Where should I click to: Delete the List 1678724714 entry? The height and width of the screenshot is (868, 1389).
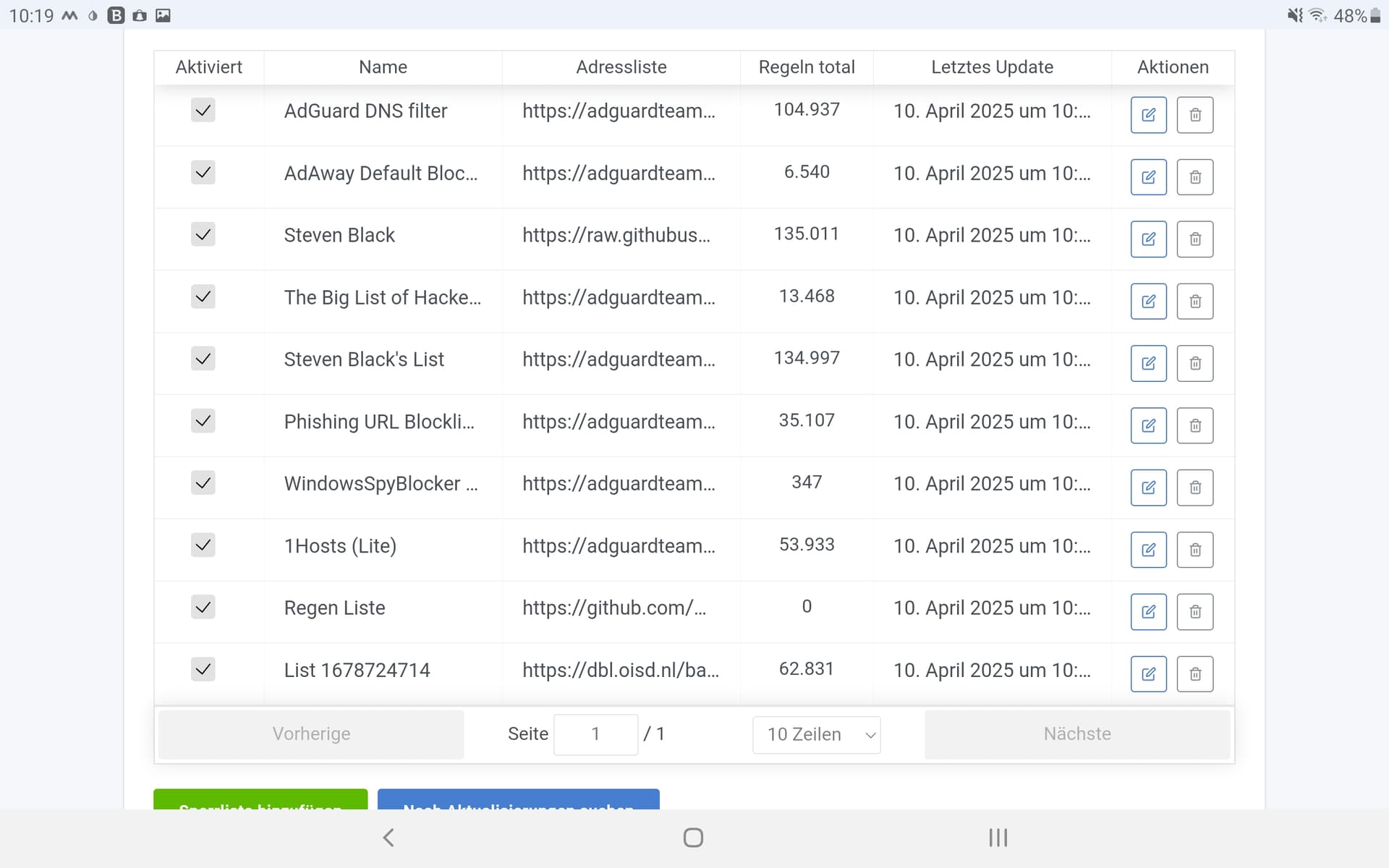(x=1194, y=674)
